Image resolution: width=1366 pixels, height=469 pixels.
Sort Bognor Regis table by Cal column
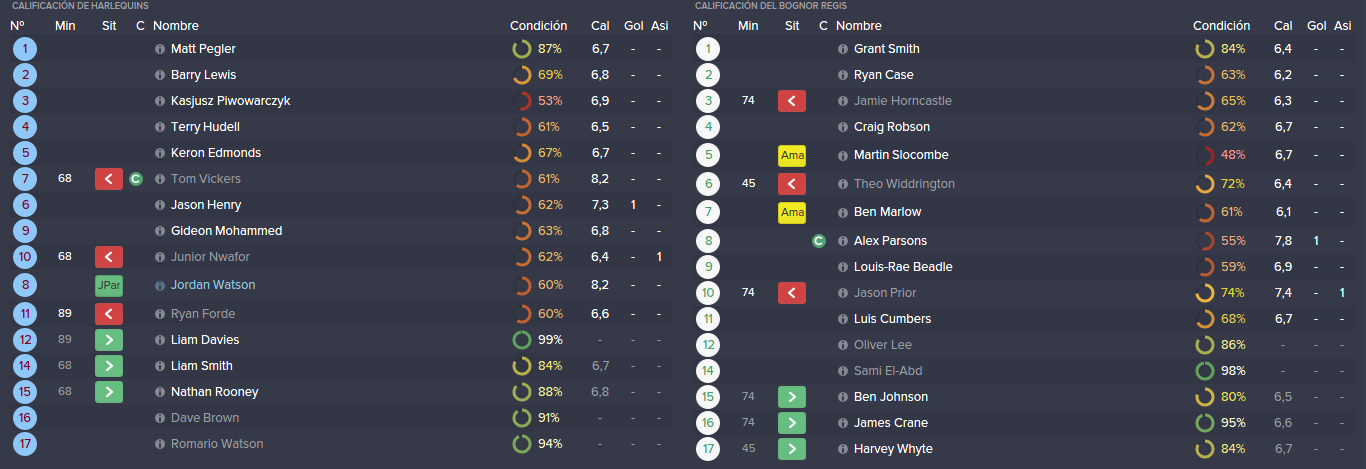point(1283,26)
